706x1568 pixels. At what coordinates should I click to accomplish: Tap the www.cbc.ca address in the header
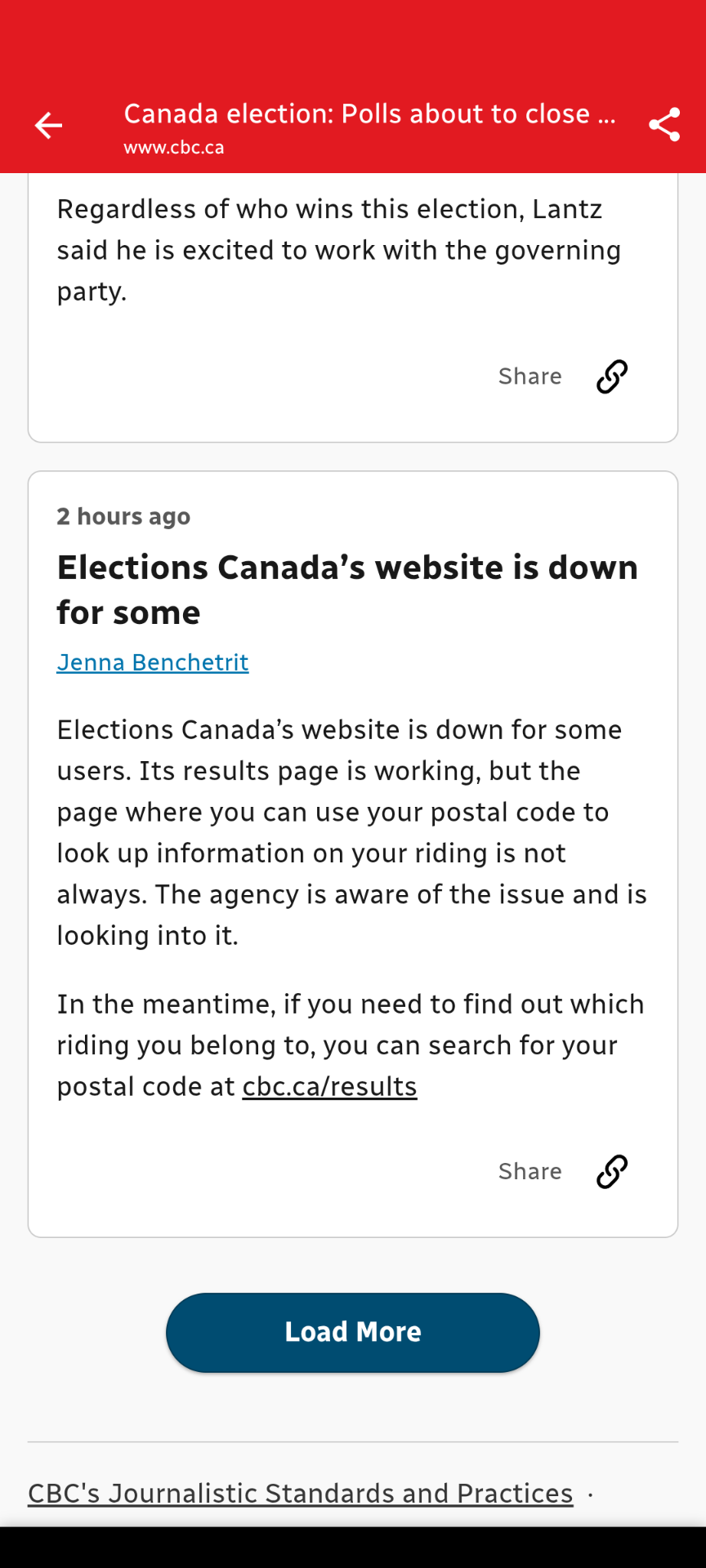click(174, 148)
